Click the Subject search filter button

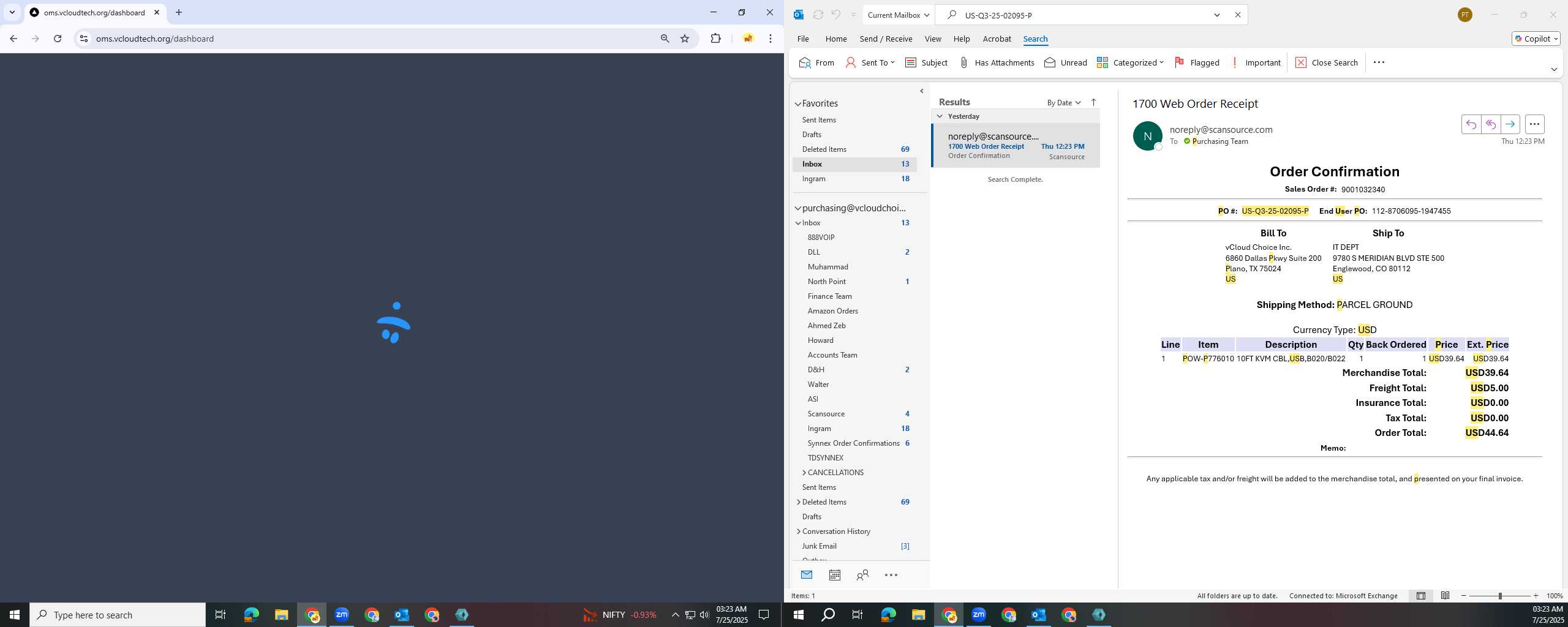click(x=926, y=62)
